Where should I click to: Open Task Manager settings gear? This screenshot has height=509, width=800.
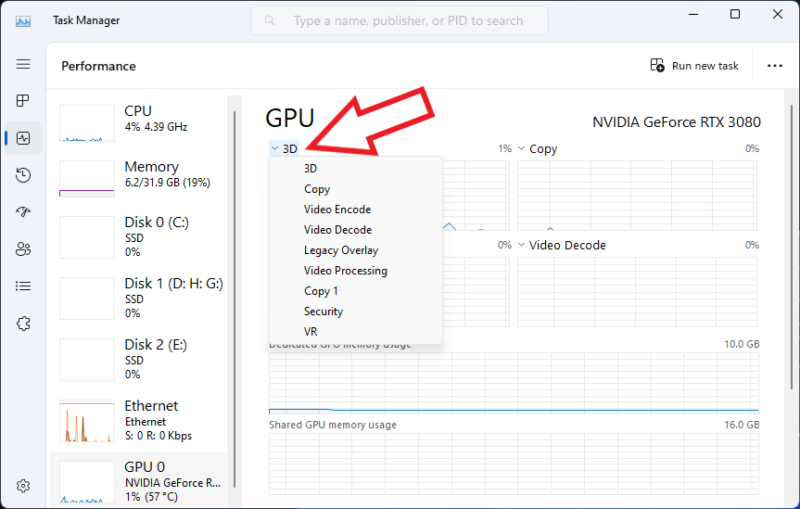[x=23, y=486]
